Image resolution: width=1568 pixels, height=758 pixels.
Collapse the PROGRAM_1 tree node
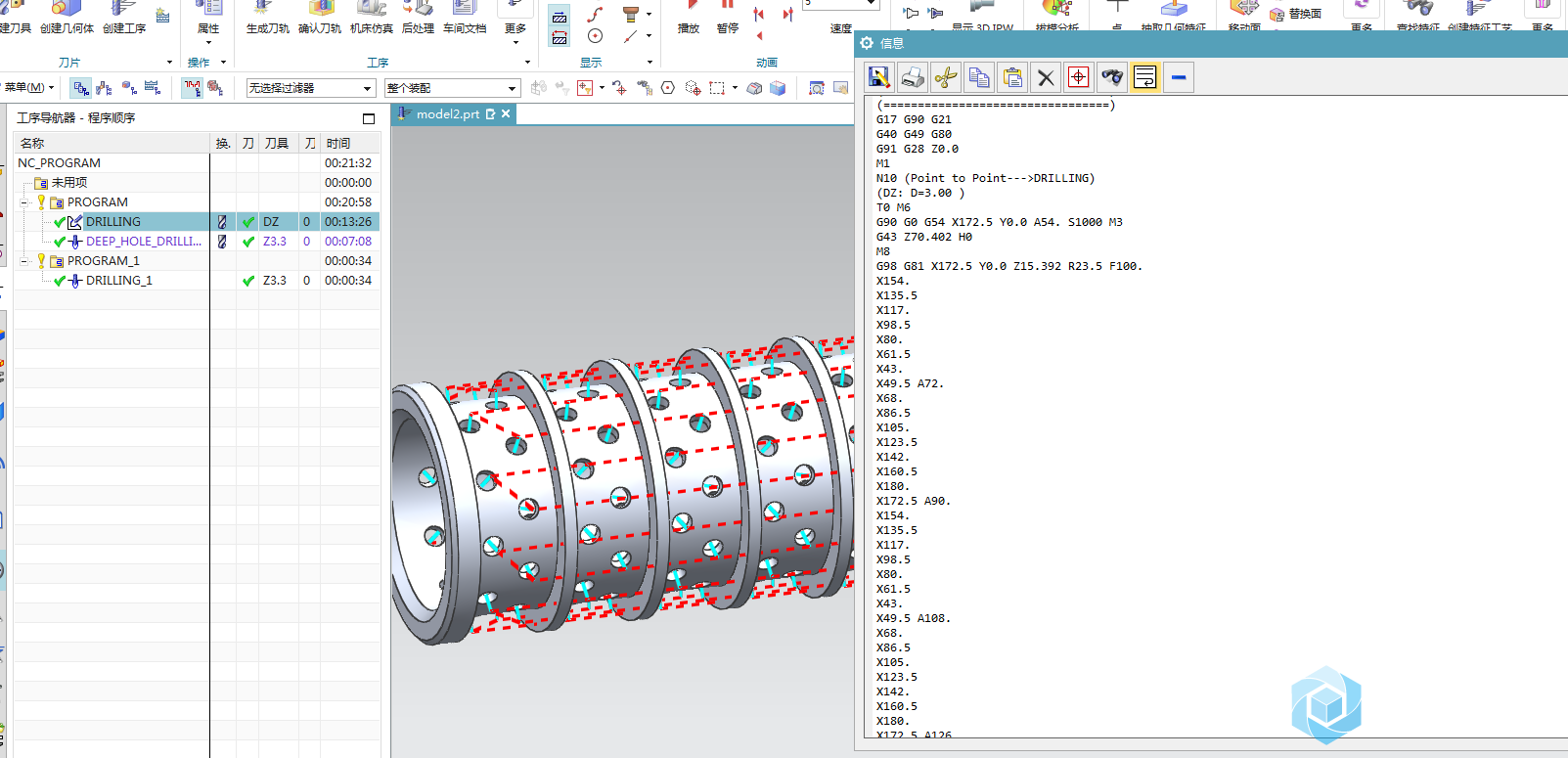point(24,261)
